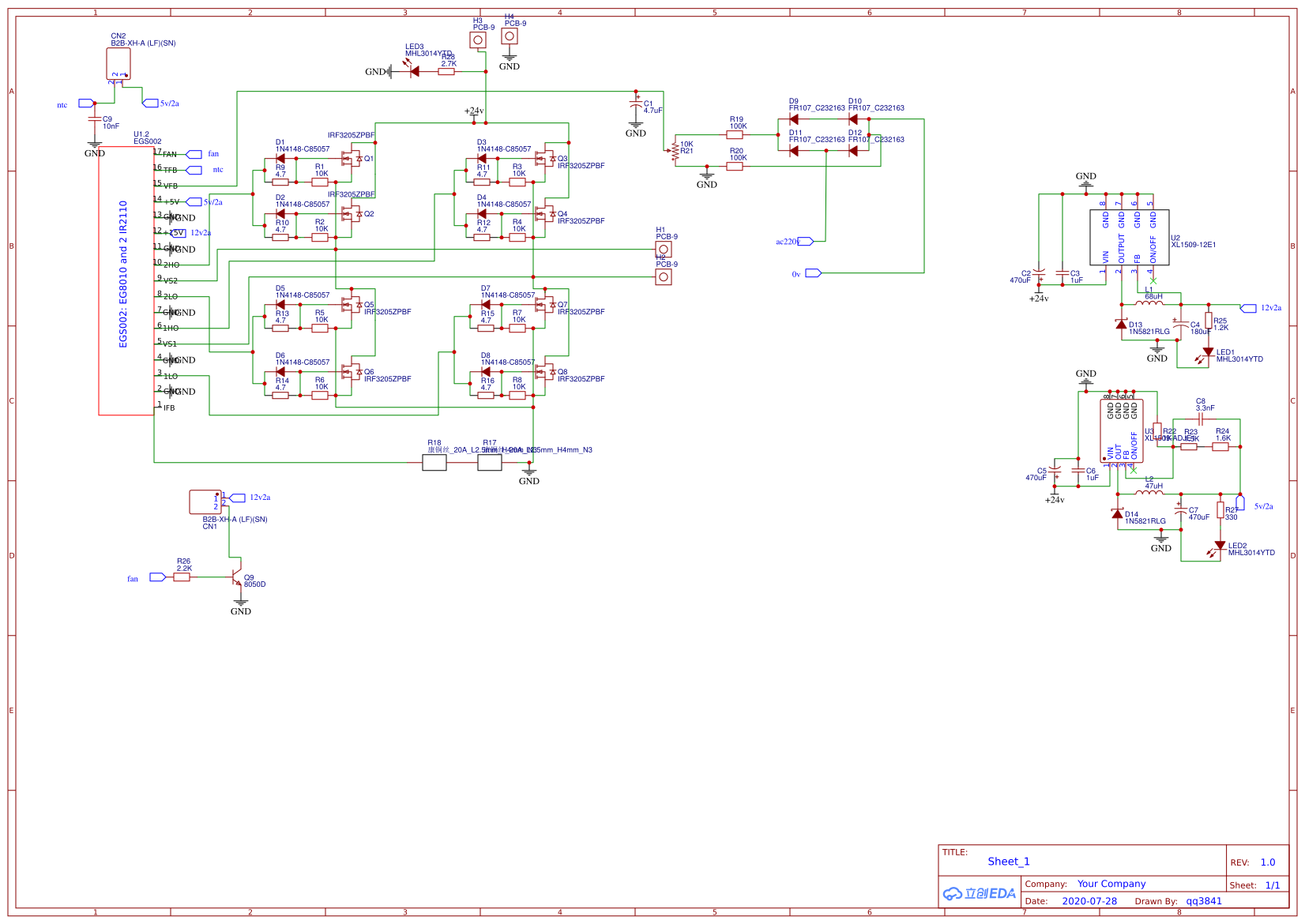Select the R25 1.2K resistor
1305x924 pixels.
click(1209, 321)
